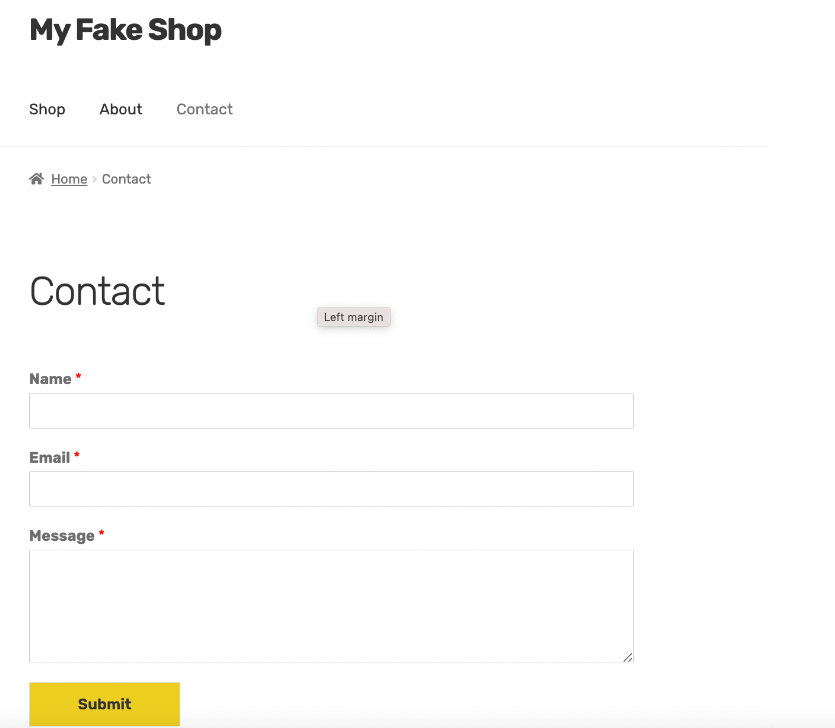Image resolution: width=835 pixels, height=728 pixels.
Task: Click the red asterisk beside Name
Action: [78, 377]
